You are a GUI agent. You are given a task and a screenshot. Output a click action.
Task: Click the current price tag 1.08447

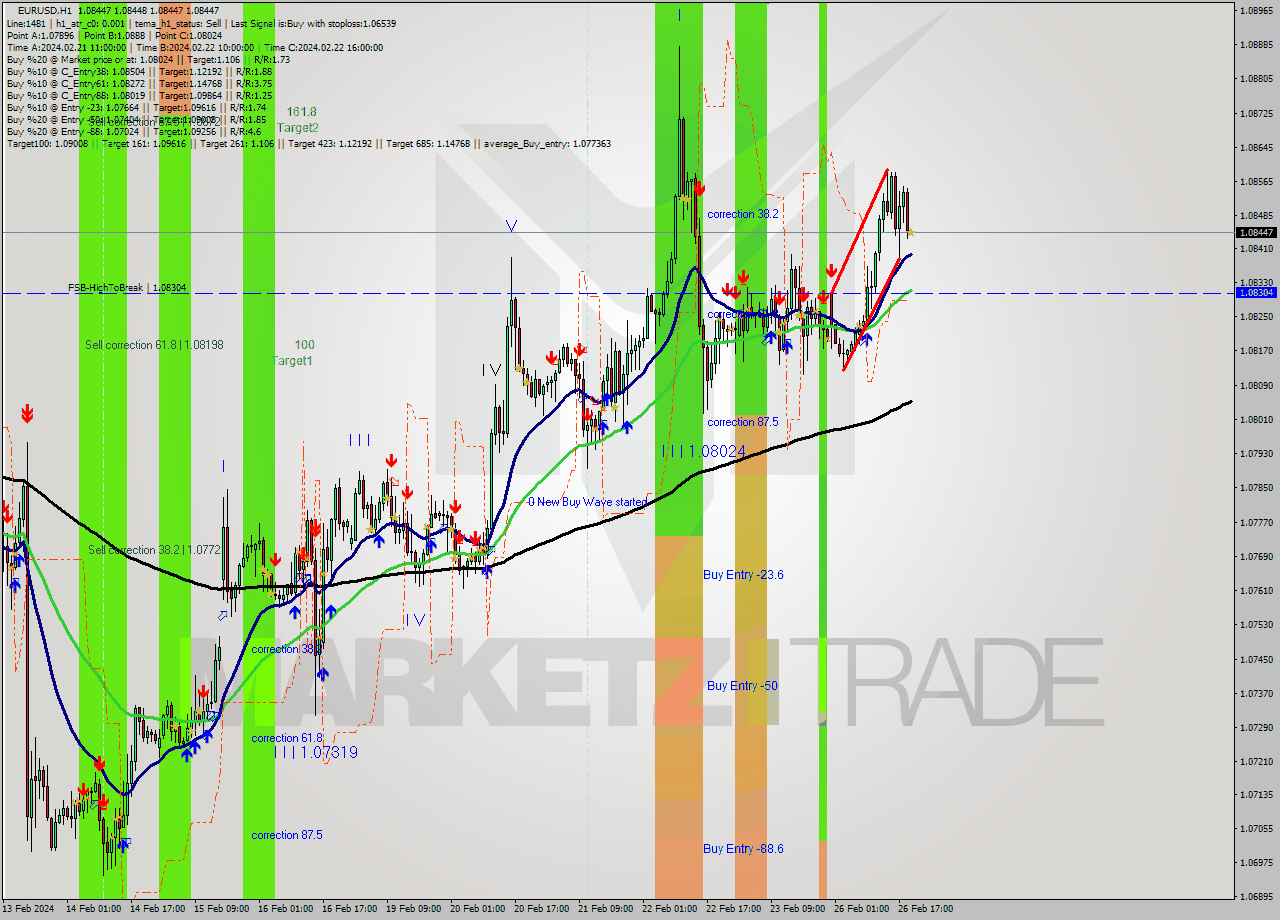tap(1256, 232)
